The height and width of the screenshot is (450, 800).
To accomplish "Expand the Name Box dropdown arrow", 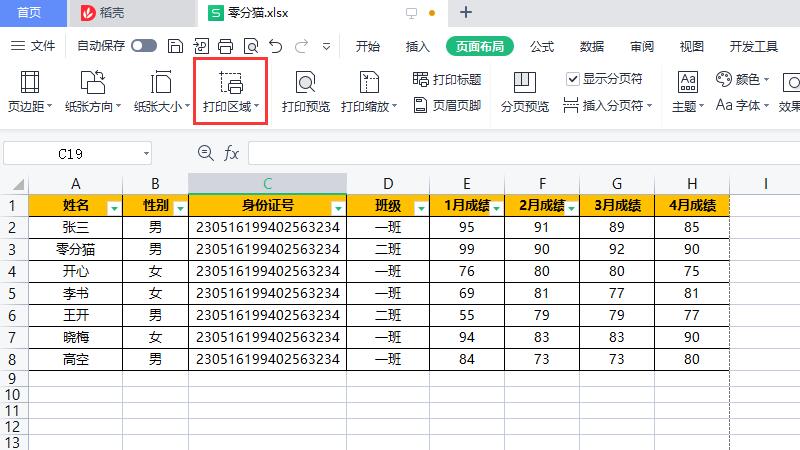I will point(146,153).
